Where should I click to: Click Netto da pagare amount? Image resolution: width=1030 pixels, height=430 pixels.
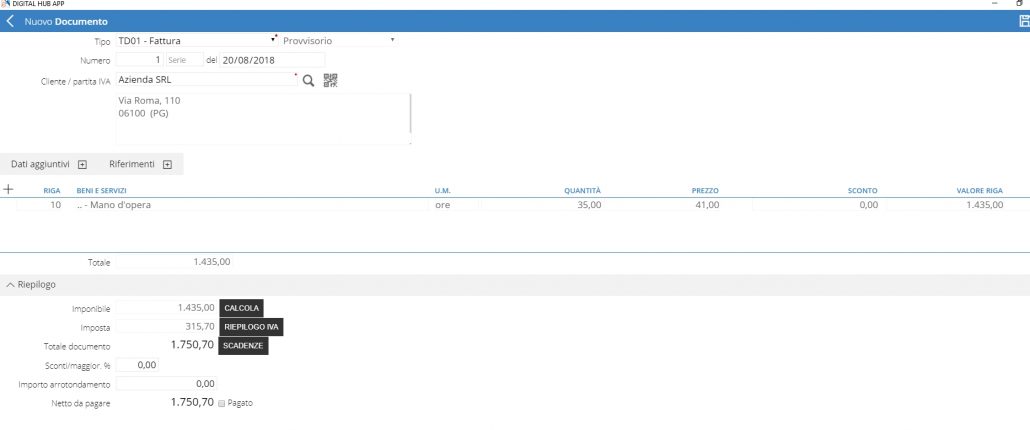tap(192, 402)
